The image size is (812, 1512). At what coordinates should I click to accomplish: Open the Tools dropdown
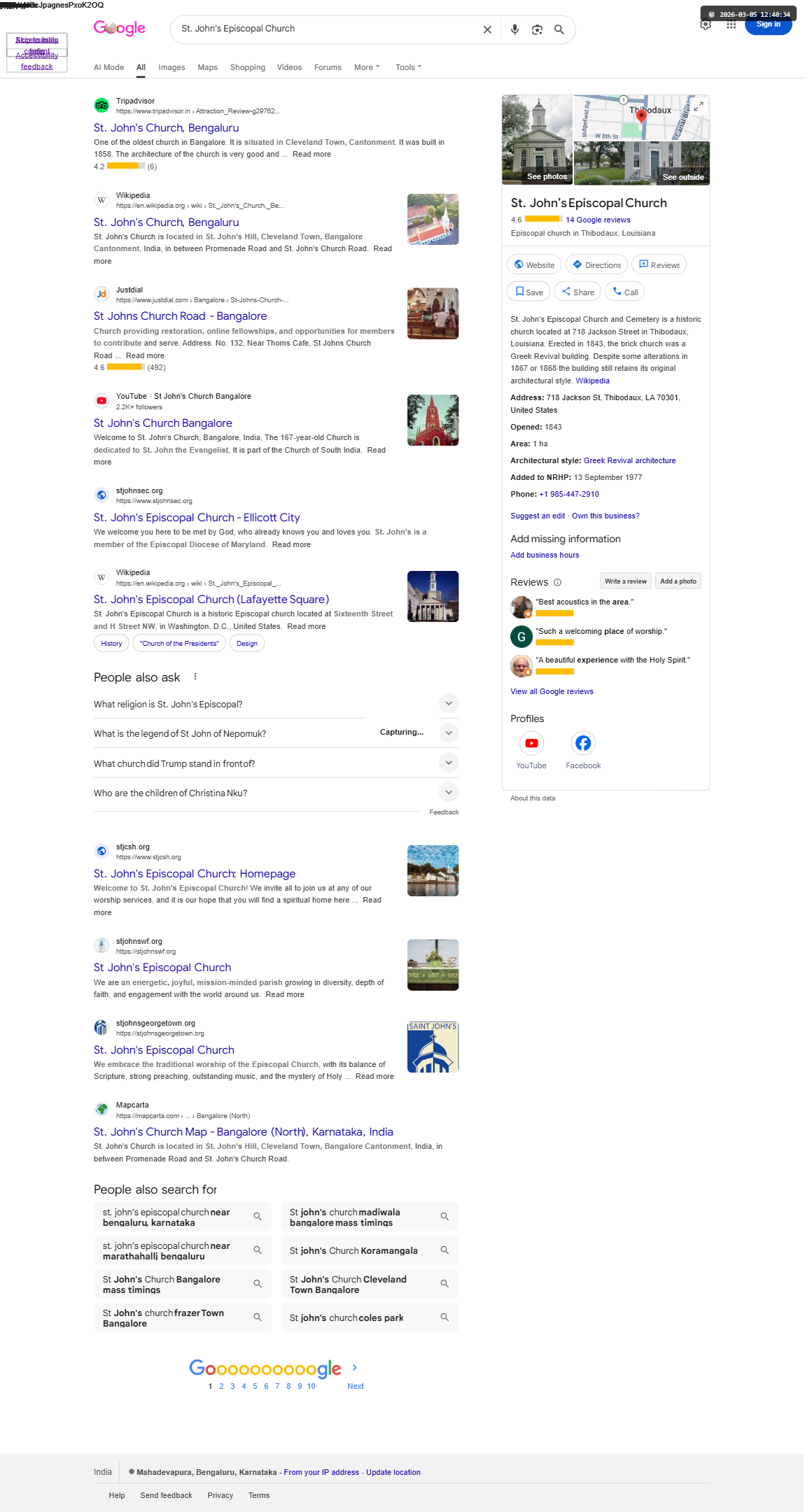coord(408,67)
